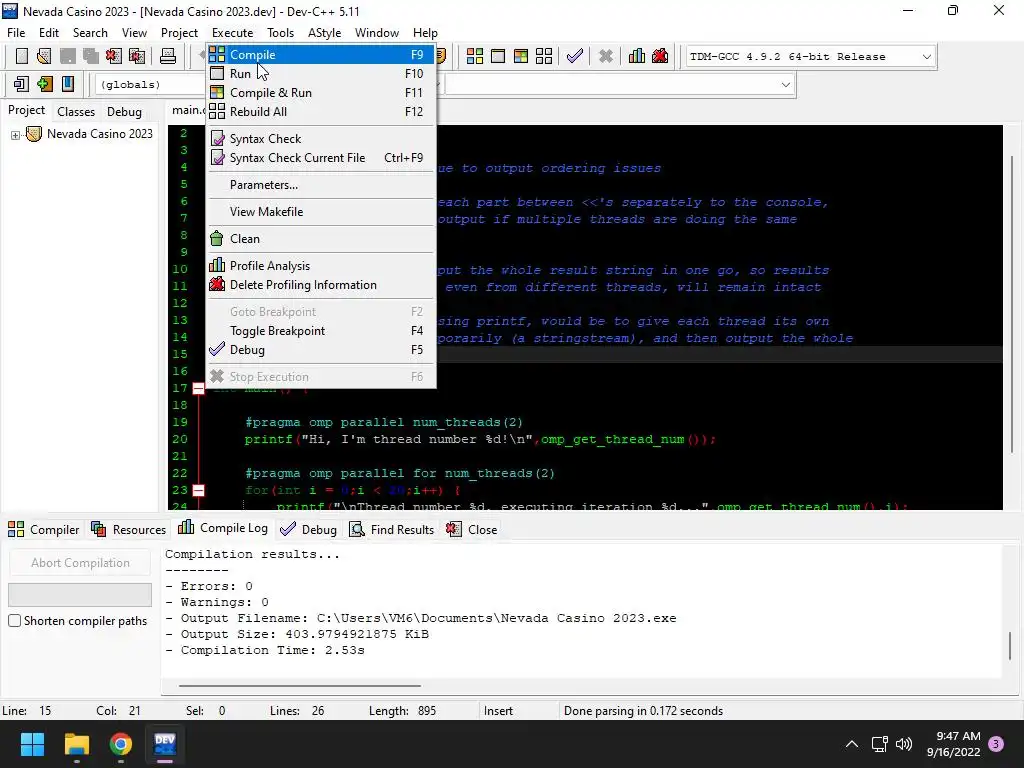Click the New file toolbar icon
The image size is (1024, 768).
coord(22,56)
